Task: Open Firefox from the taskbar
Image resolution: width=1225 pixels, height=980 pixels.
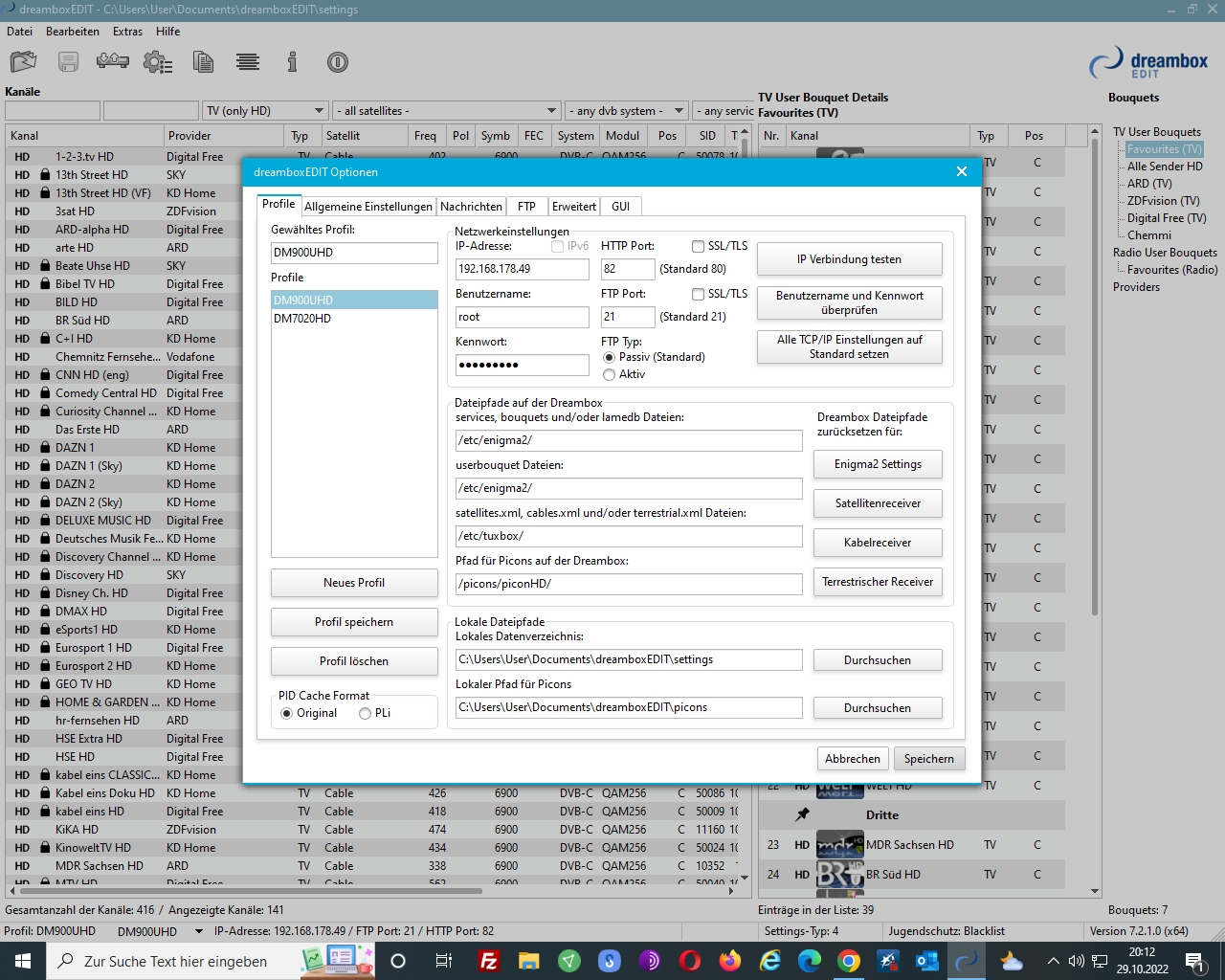Action: 730,961
